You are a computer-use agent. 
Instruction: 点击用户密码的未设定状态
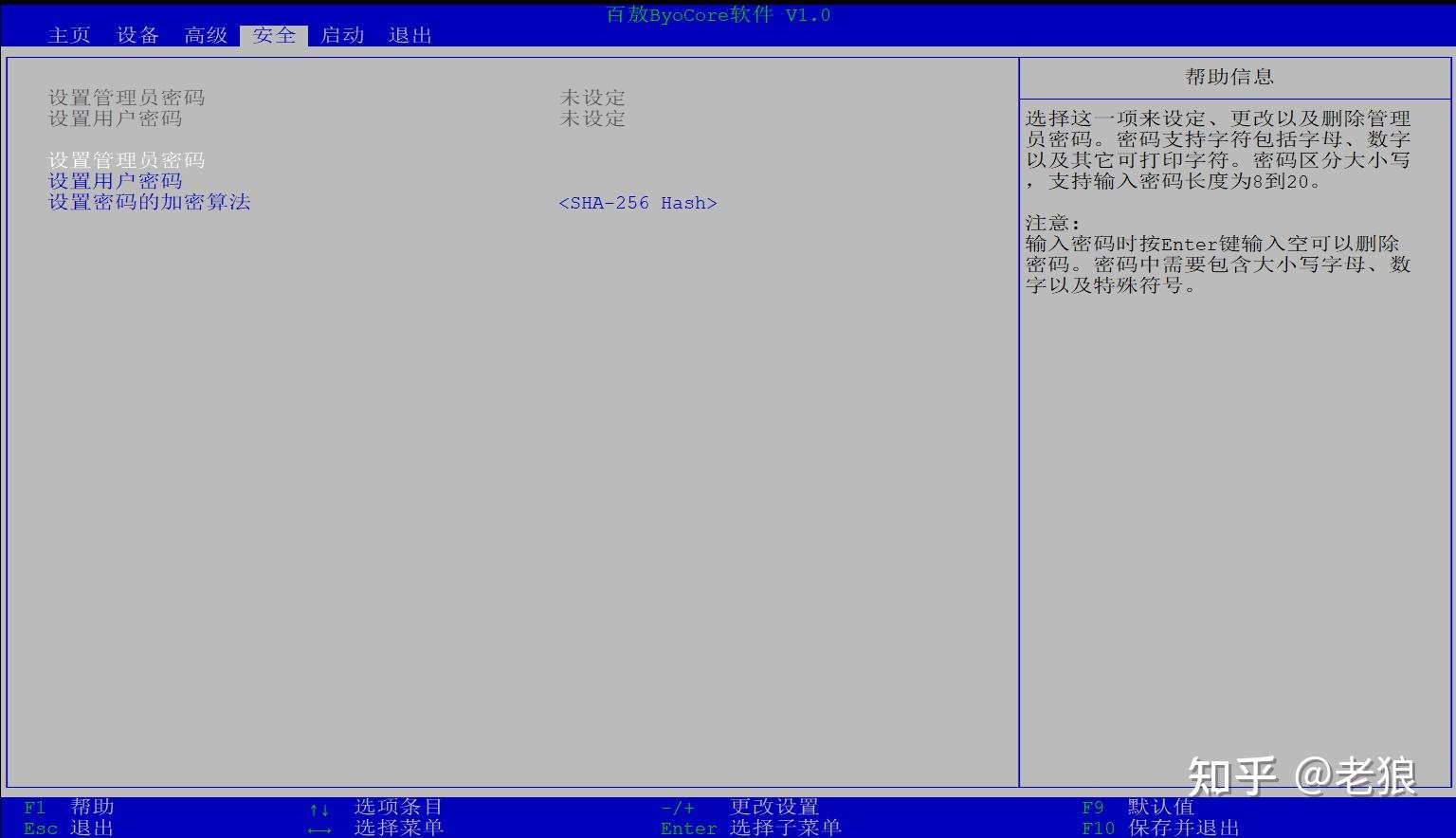coord(591,118)
